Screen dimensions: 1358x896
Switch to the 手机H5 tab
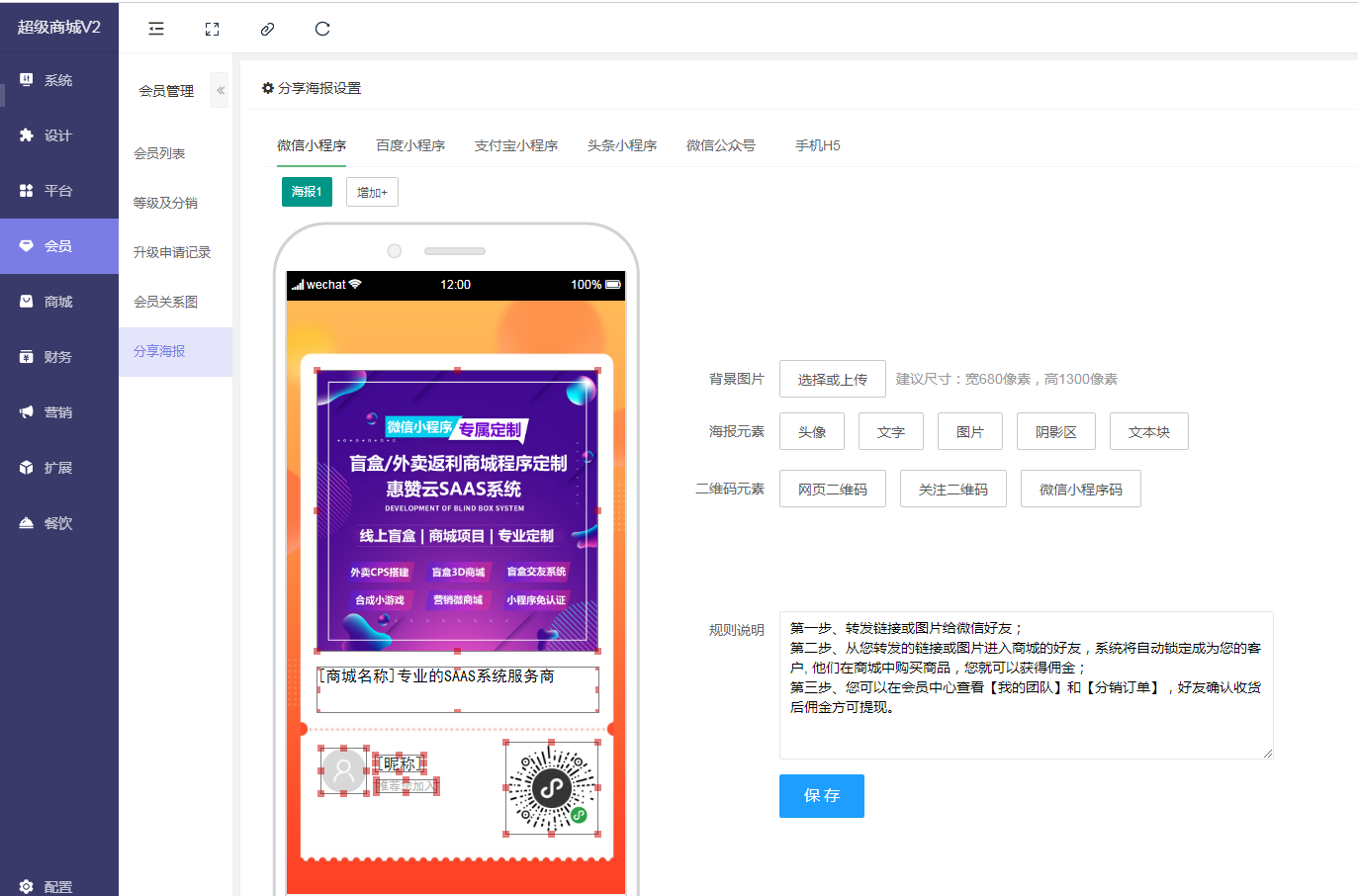tap(818, 145)
